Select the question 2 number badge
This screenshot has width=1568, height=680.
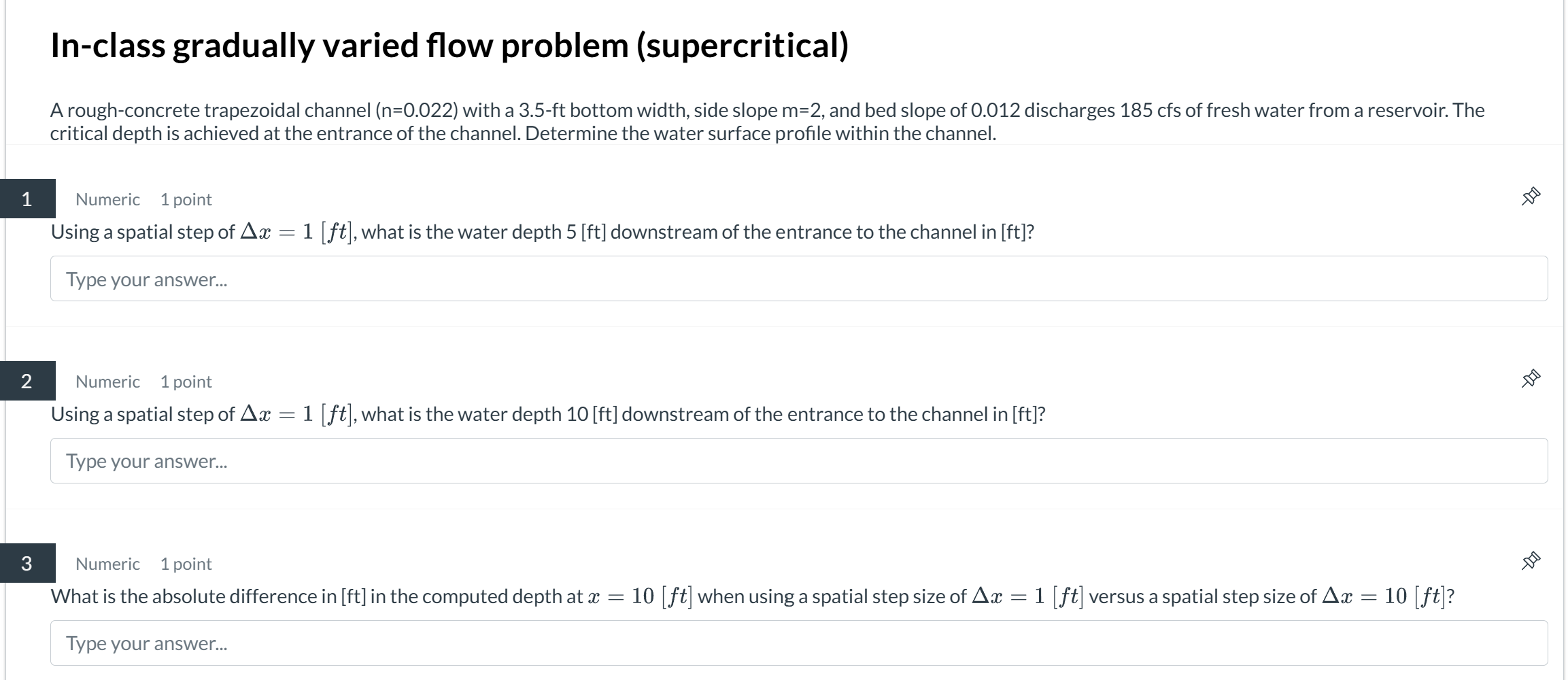click(x=27, y=381)
